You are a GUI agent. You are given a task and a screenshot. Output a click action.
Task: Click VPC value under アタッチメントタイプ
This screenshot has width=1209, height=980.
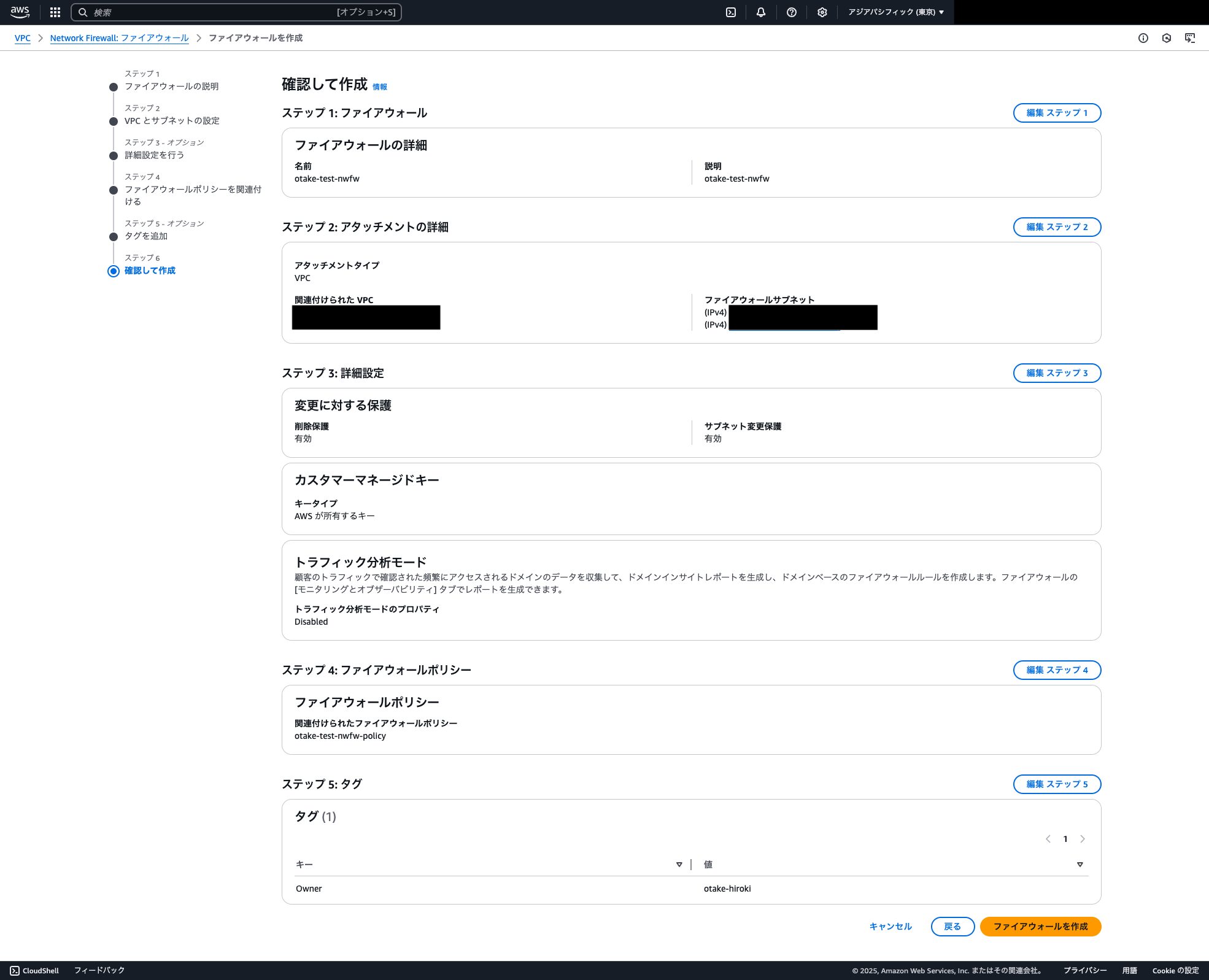click(x=303, y=278)
